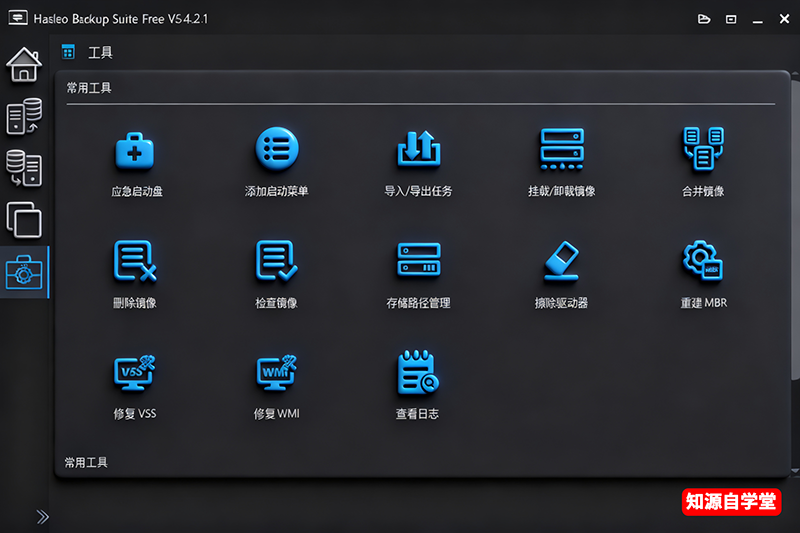800x533 pixels.
Task: Open the Backup section in sidebar
Action: [24, 116]
